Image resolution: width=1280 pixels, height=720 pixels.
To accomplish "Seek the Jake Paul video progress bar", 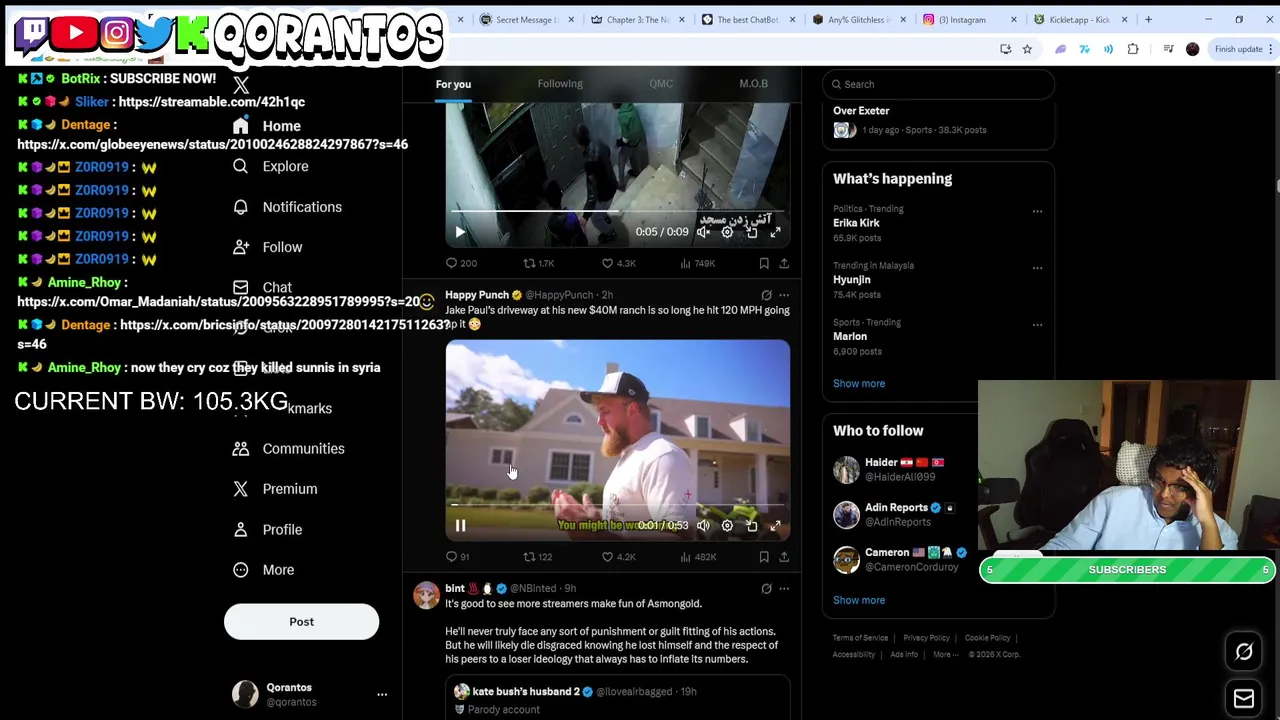I will (617, 505).
